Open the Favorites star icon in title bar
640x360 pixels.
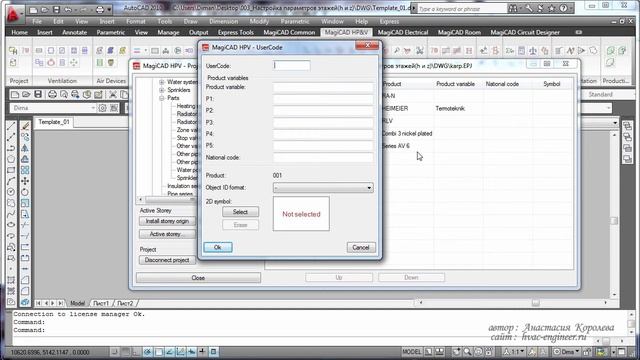[551, 8]
